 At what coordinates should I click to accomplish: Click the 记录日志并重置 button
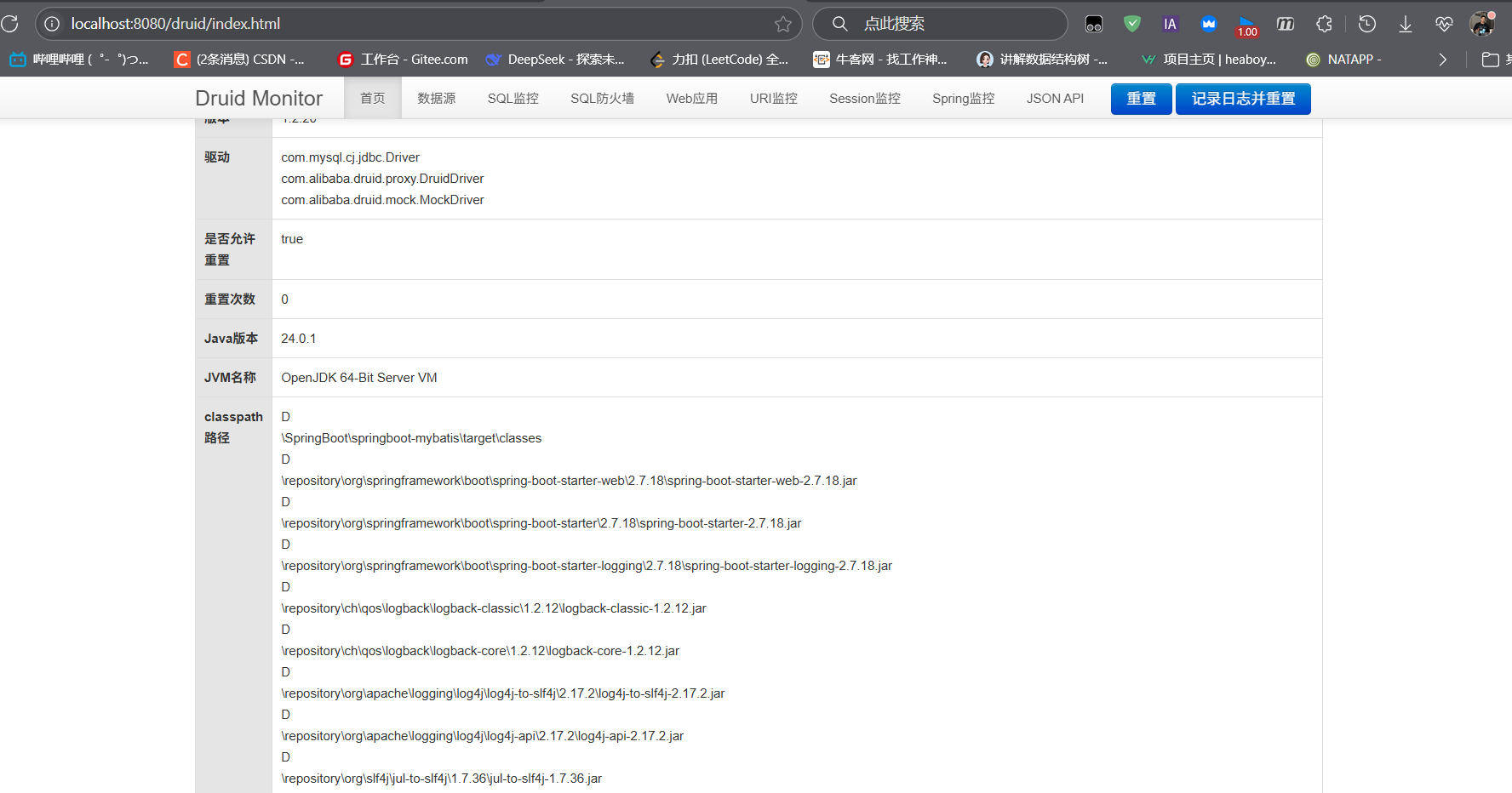(1243, 99)
